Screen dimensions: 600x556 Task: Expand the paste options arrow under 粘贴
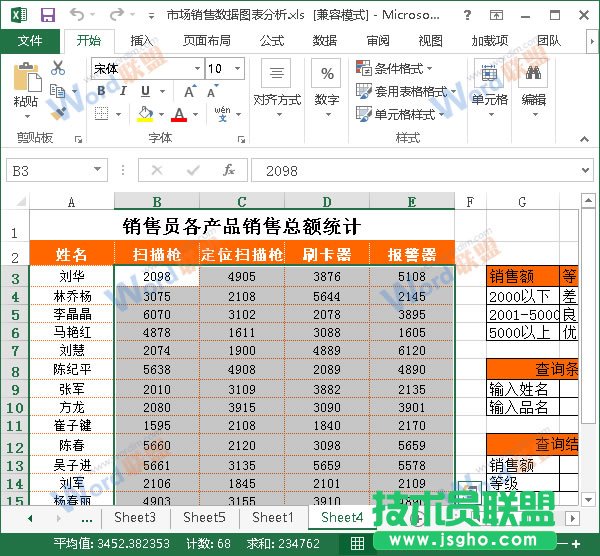click(x=27, y=116)
